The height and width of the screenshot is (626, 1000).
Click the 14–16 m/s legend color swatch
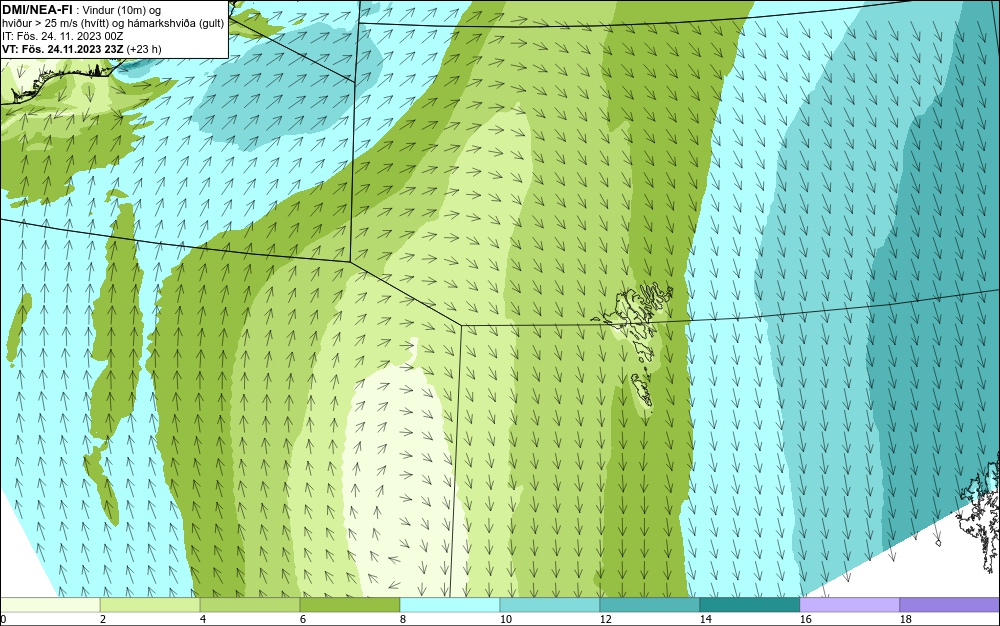[x=749, y=605]
